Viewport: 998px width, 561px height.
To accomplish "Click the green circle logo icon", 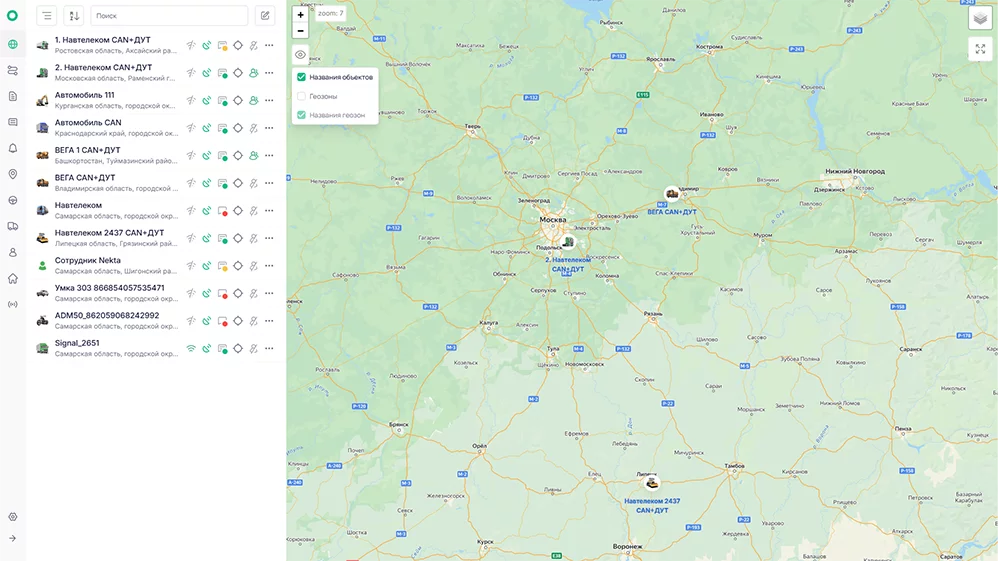I will (12, 15).
